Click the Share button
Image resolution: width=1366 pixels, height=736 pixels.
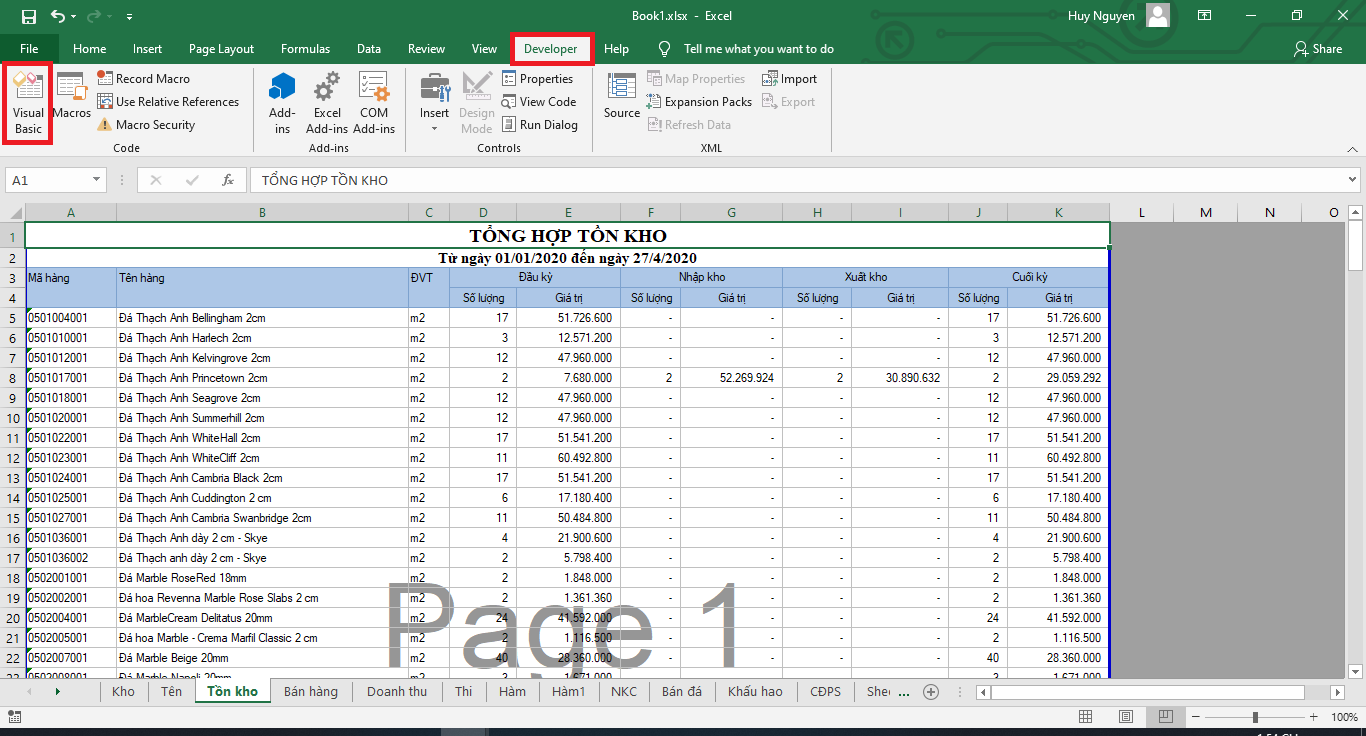point(1317,49)
